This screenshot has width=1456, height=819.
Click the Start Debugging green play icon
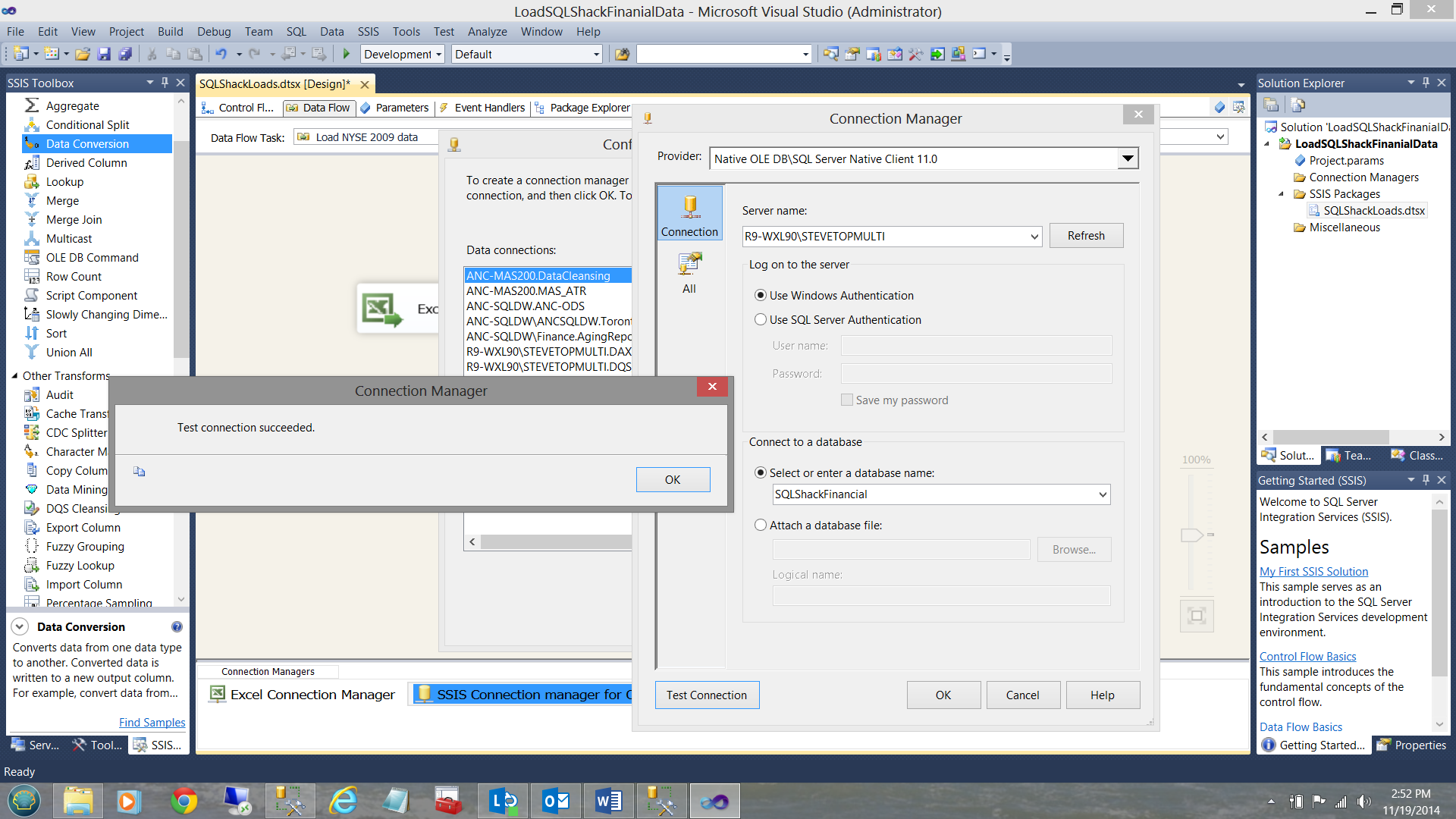coord(347,54)
